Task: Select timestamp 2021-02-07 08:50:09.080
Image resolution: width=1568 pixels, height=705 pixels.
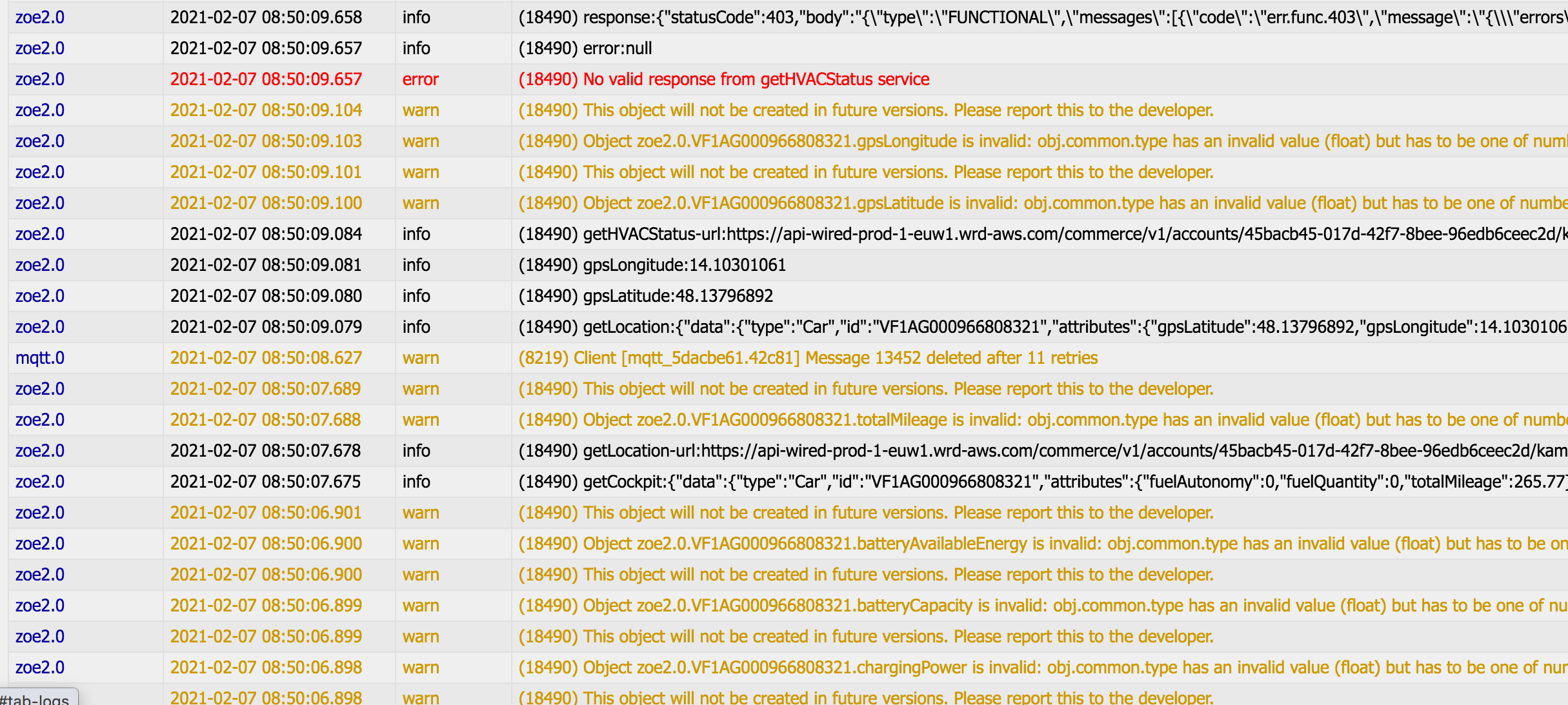Action: [266, 296]
